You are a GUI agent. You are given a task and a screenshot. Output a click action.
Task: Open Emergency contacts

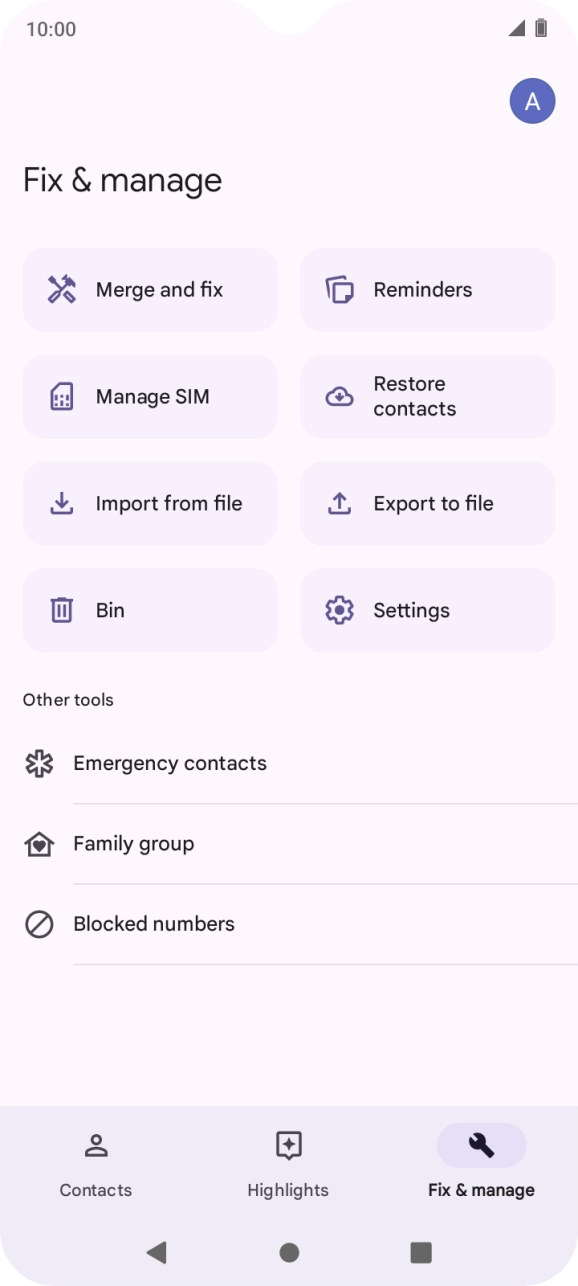(170, 763)
